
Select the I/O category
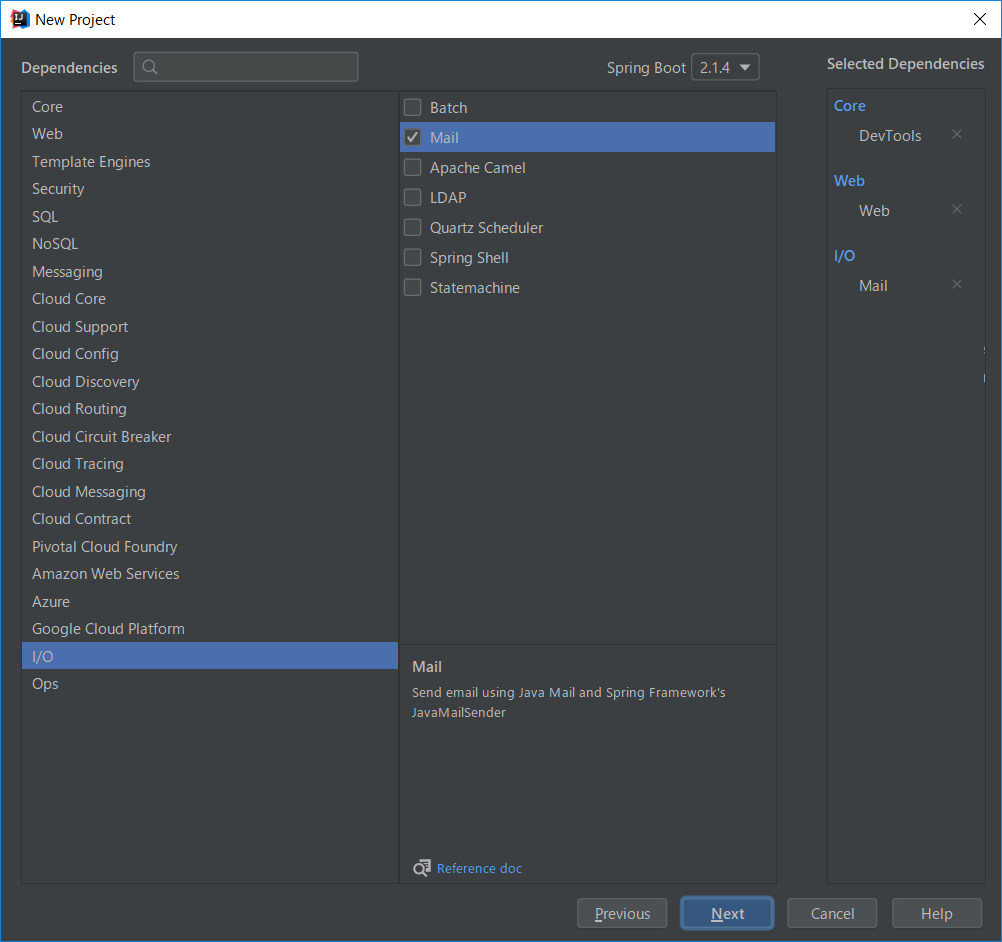pyautogui.click(x=210, y=656)
